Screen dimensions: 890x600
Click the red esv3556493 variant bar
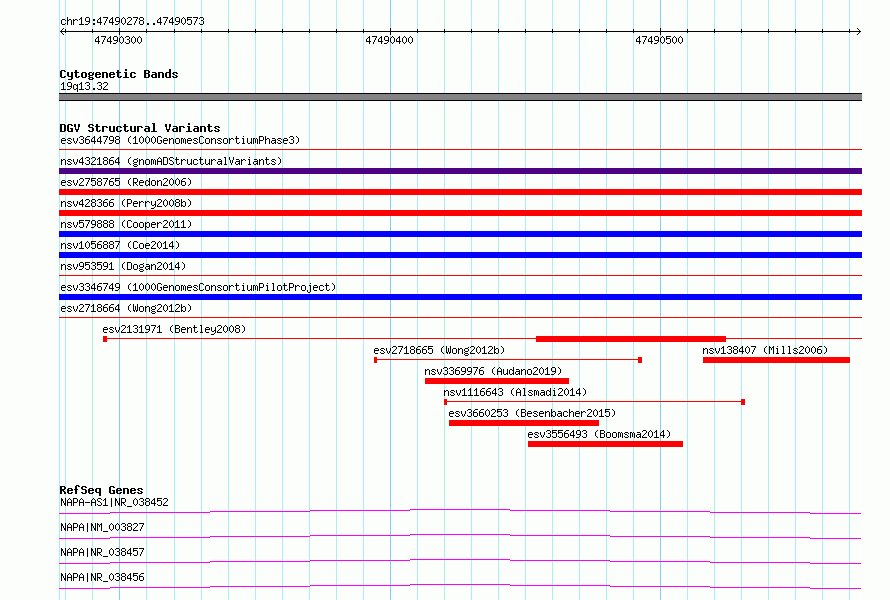(605, 444)
